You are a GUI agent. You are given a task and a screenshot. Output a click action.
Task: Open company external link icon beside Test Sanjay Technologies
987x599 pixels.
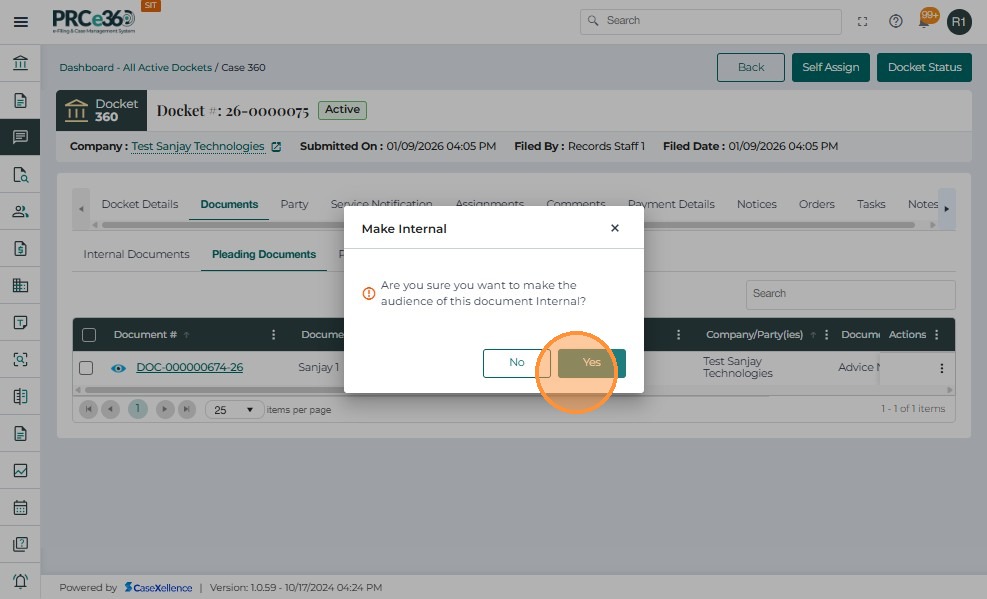point(276,147)
